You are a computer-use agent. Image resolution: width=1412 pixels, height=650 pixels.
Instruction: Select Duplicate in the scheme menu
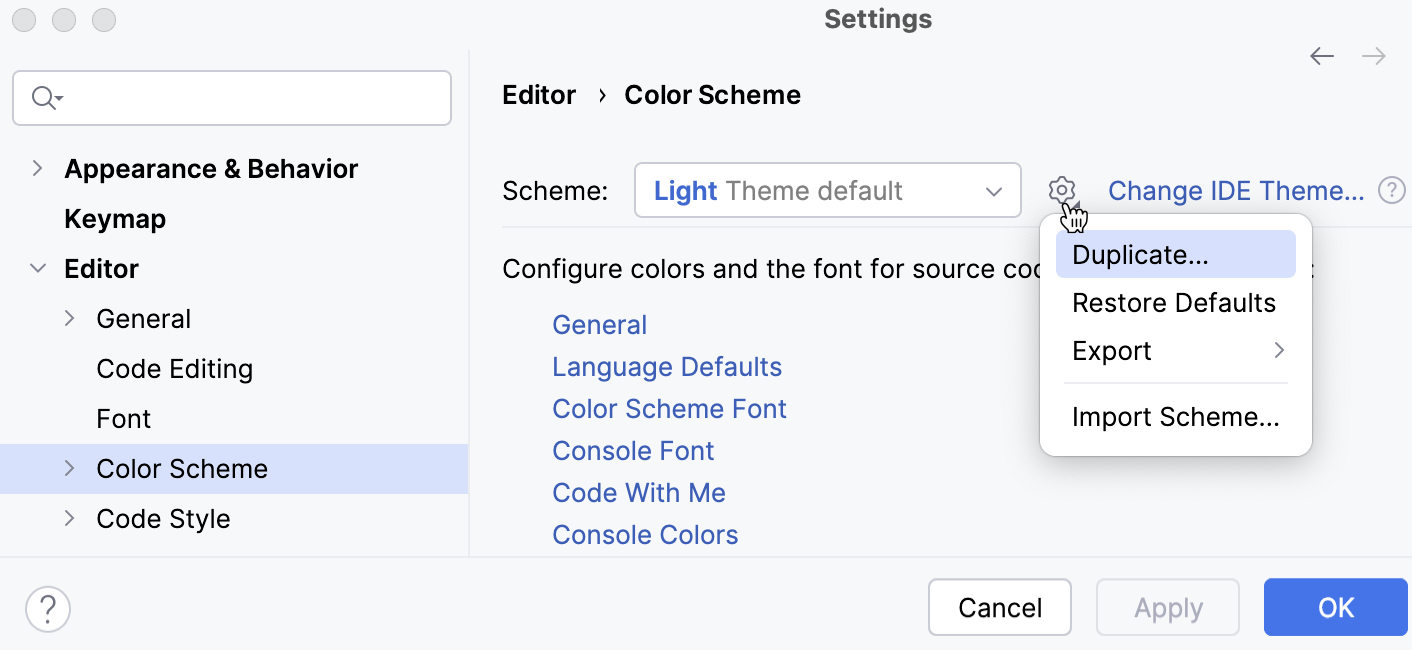click(x=1139, y=254)
